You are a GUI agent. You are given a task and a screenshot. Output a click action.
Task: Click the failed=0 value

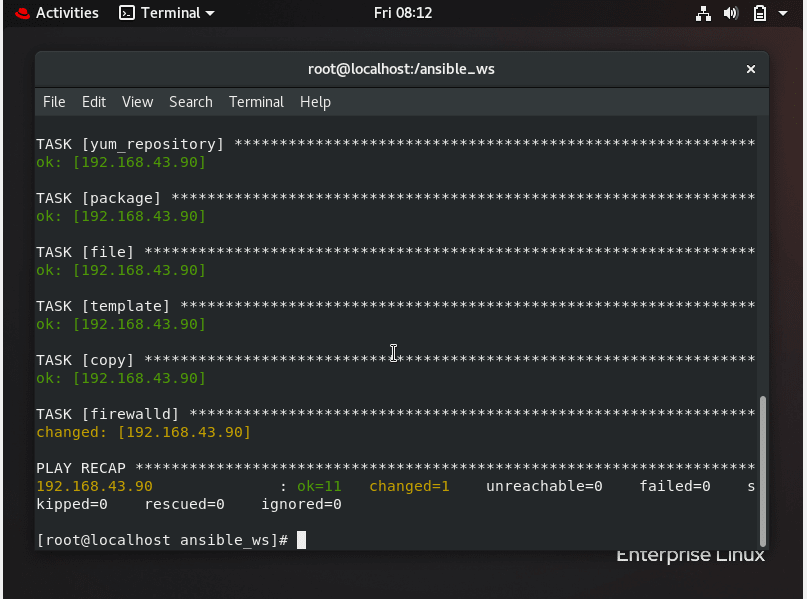pos(675,486)
